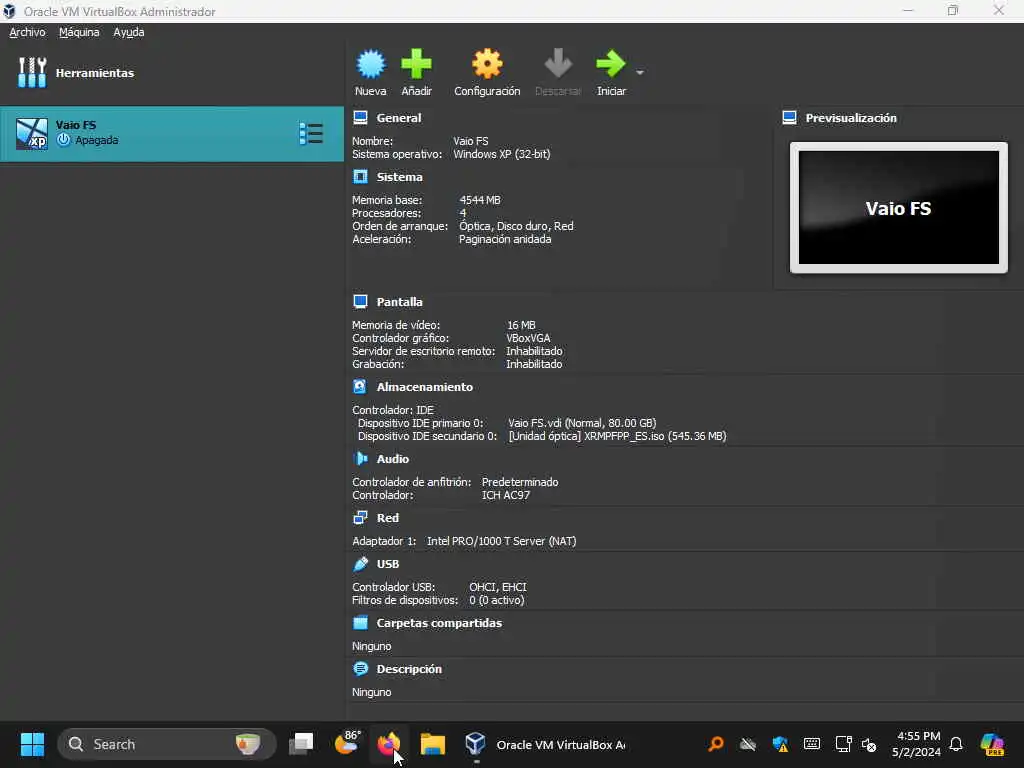This screenshot has width=1024, height=768.
Task: Open the Red settings header link
Action: point(387,518)
